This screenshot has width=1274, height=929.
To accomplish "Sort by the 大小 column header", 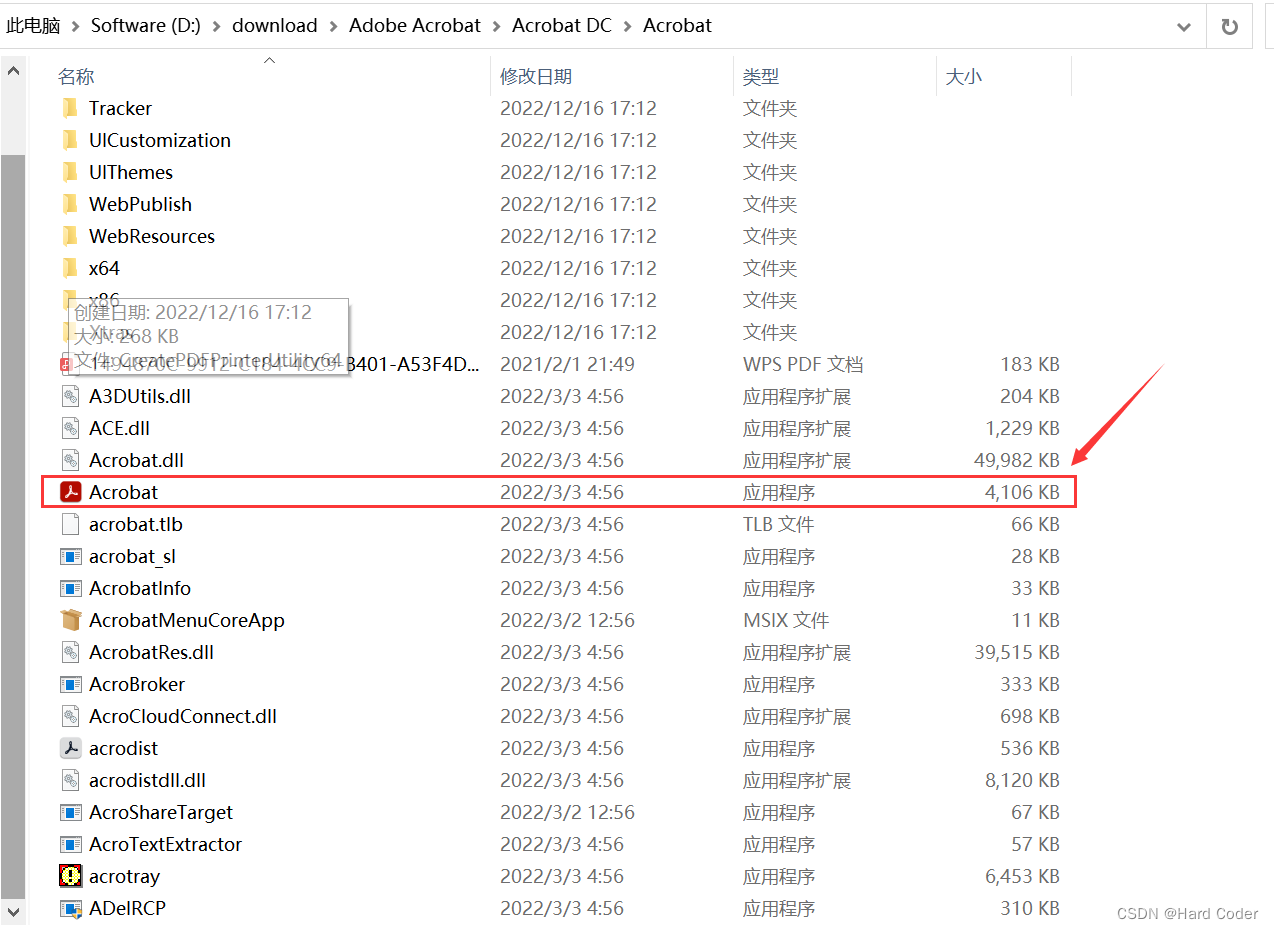I will (x=964, y=76).
